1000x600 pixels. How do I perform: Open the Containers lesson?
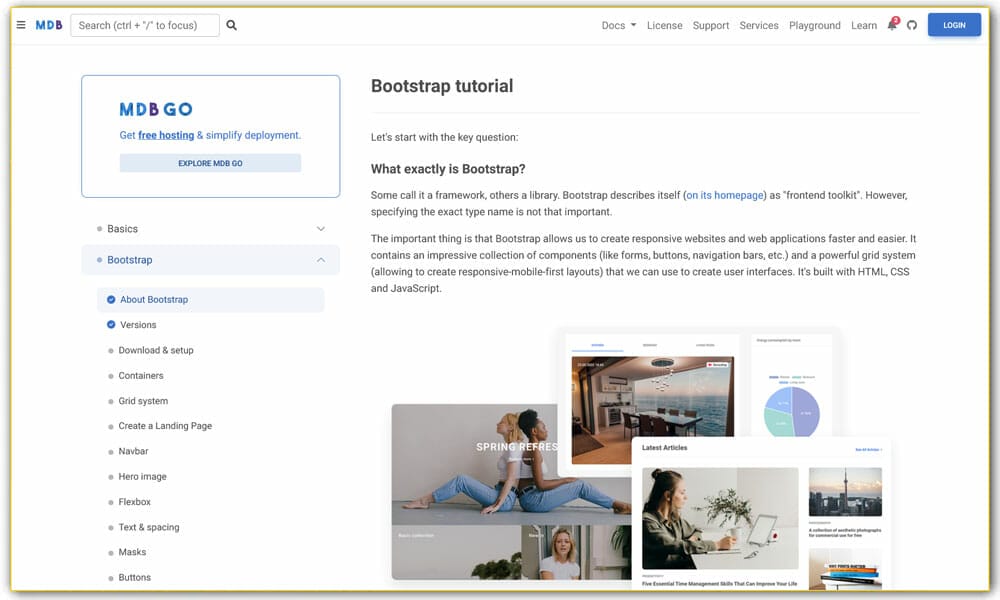tap(141, 376)
